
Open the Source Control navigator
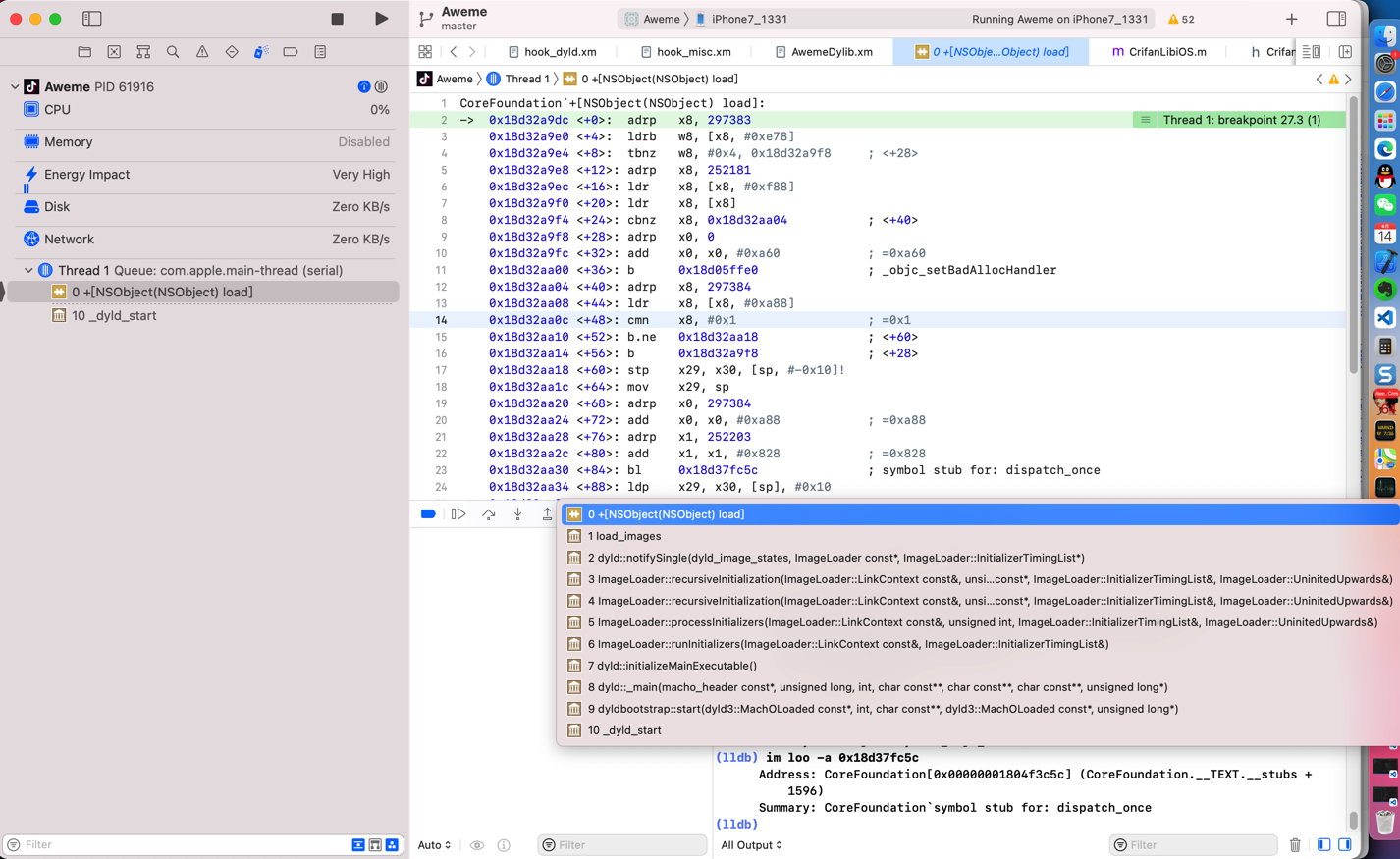click(x=114, y=52)
